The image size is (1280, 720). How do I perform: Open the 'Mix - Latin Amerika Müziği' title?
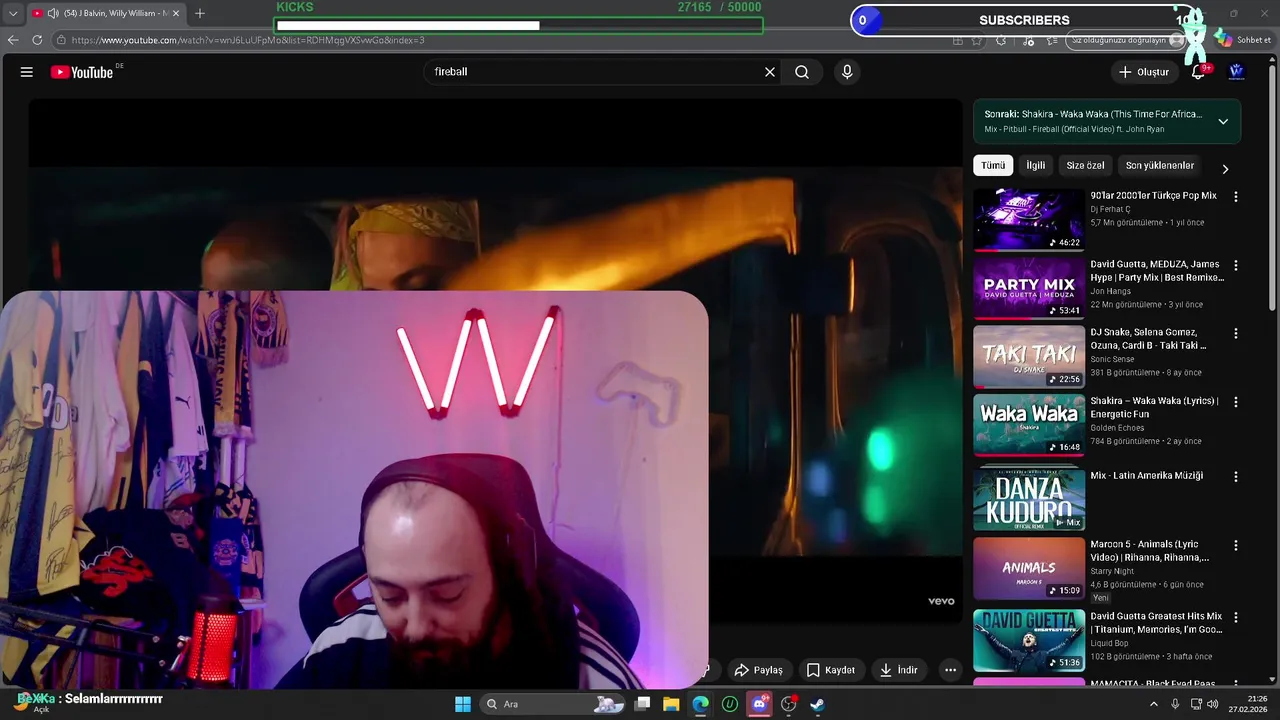[1146, 476]
